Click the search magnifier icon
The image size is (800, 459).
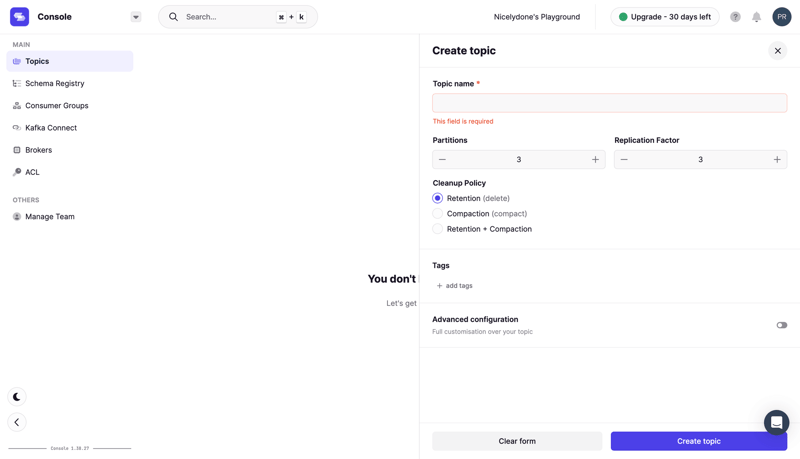click(173, 17)
